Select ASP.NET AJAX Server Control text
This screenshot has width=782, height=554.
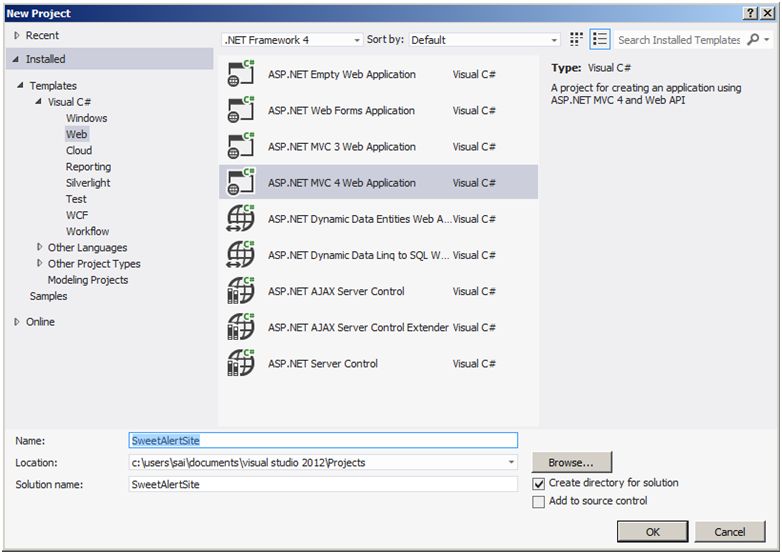[336, 291]
